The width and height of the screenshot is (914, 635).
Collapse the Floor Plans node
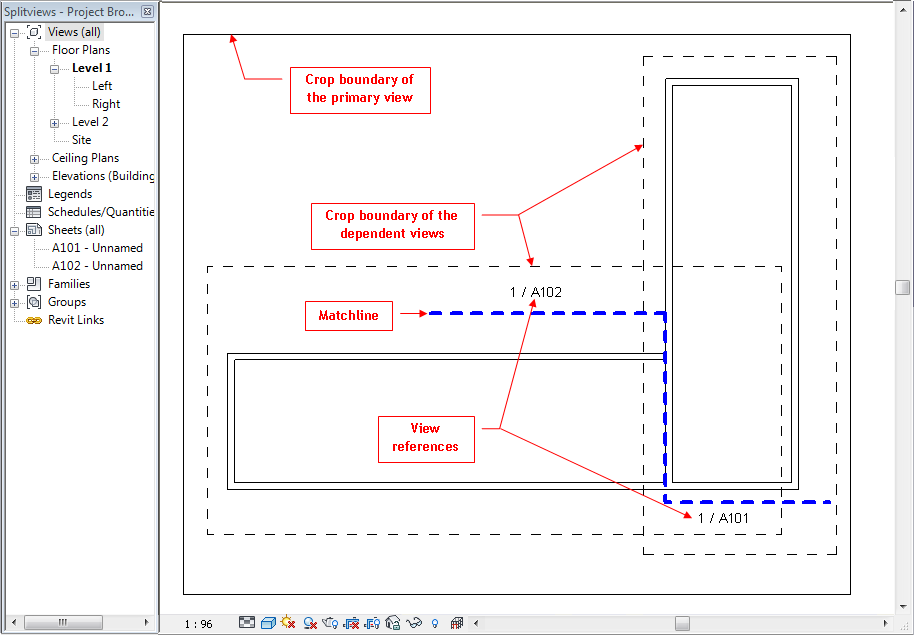[x=34, y=51]
